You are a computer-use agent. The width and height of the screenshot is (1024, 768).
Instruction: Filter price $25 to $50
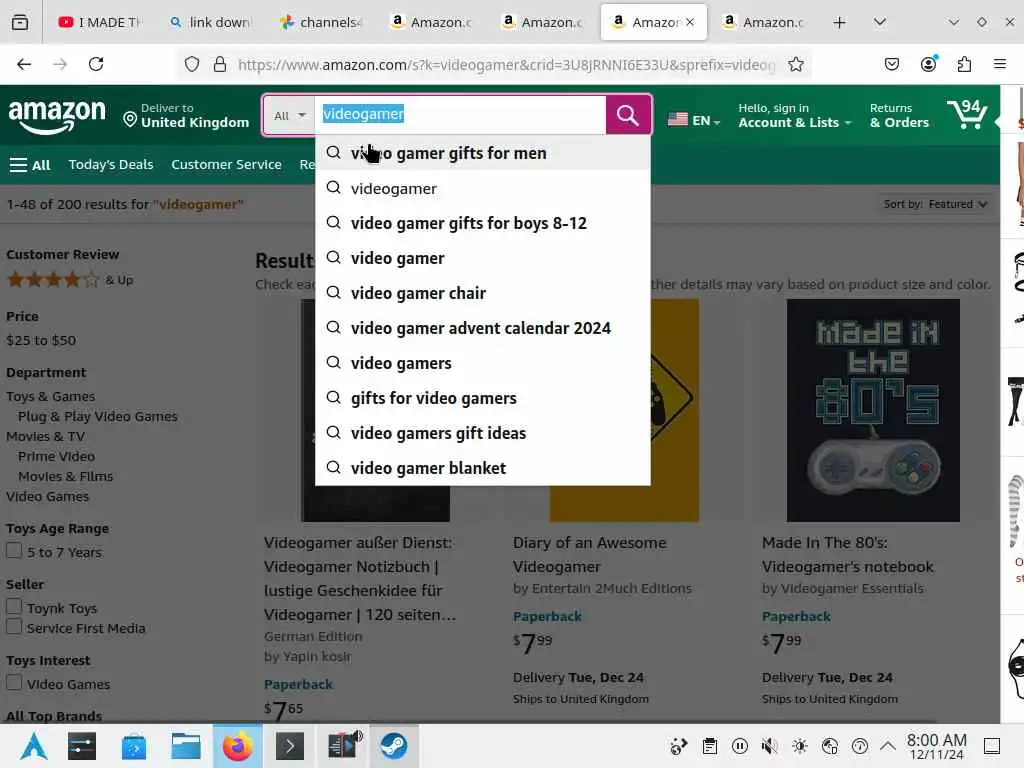click(40, 340)
